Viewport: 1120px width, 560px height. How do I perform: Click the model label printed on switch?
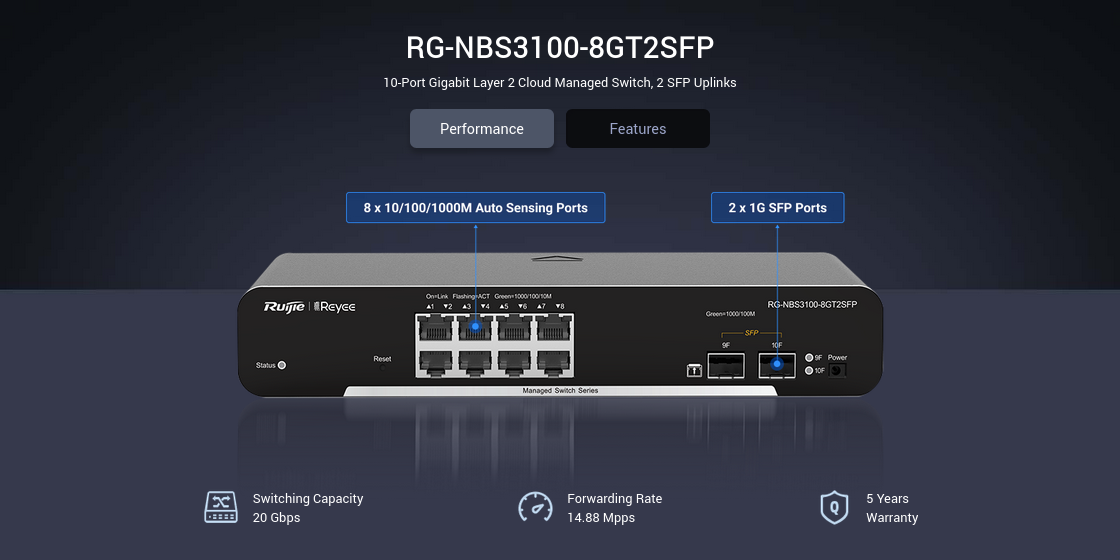[x=812, y=304]
